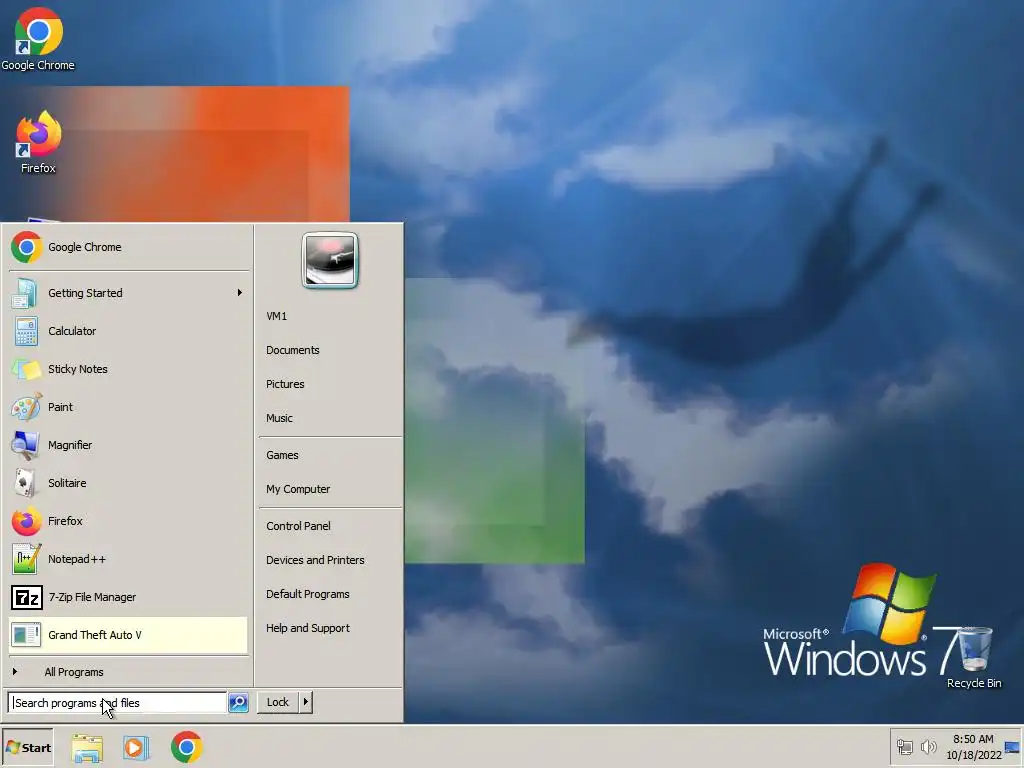Open Google Chrome icon in Start menu
This screenshot has width=1024, height=768.
(26, 247)
